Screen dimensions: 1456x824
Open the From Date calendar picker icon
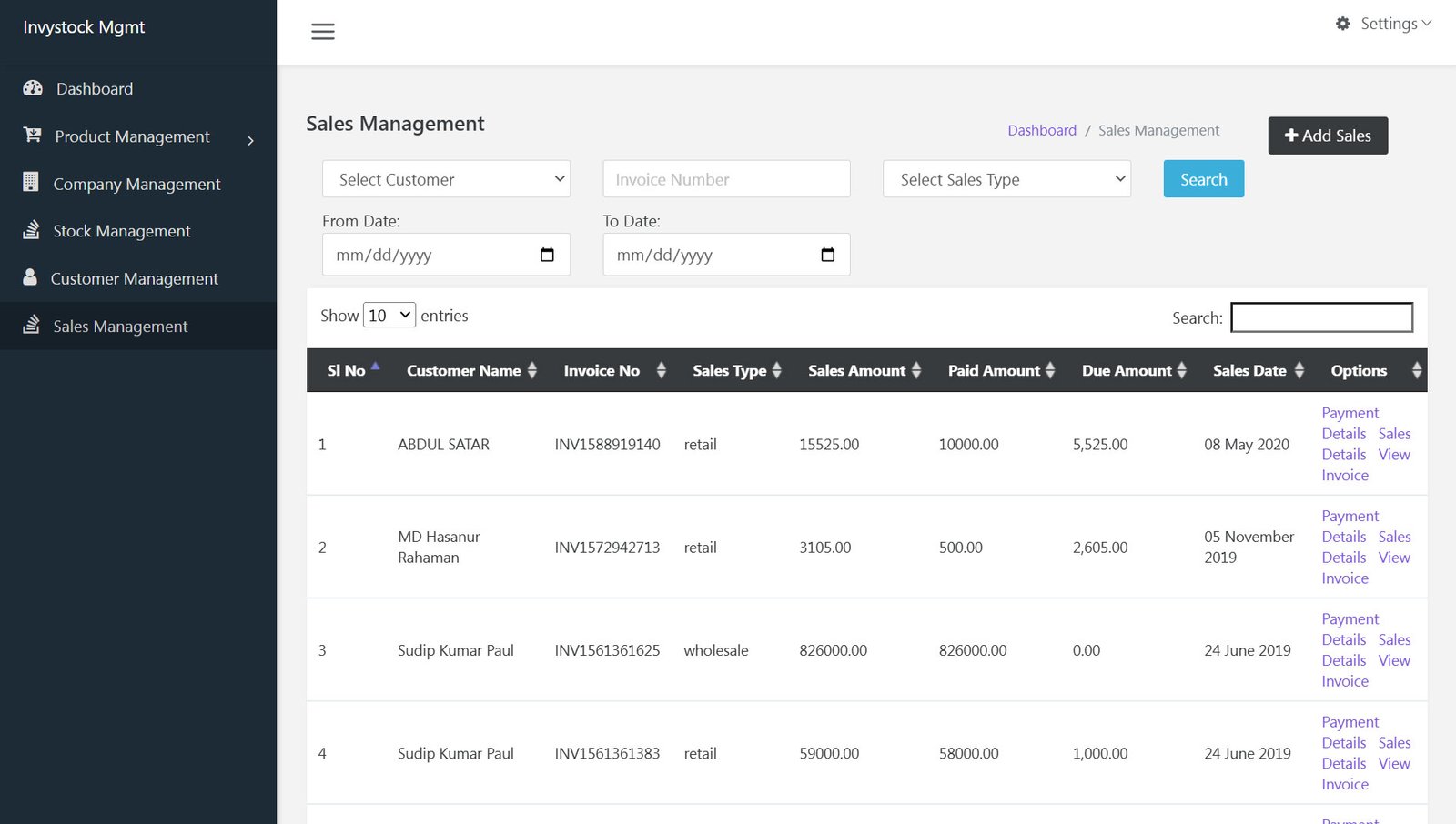point(547,255)
